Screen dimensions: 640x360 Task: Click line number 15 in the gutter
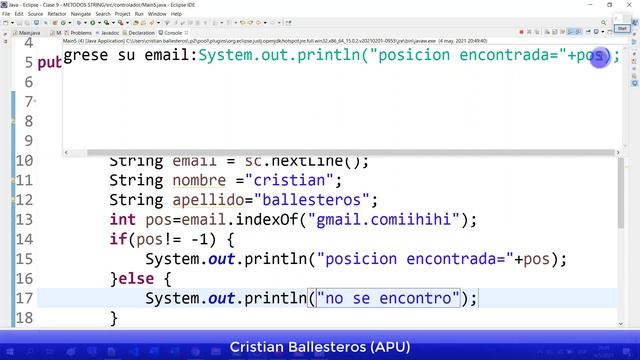pyautogui.click(x=24, y=259)
